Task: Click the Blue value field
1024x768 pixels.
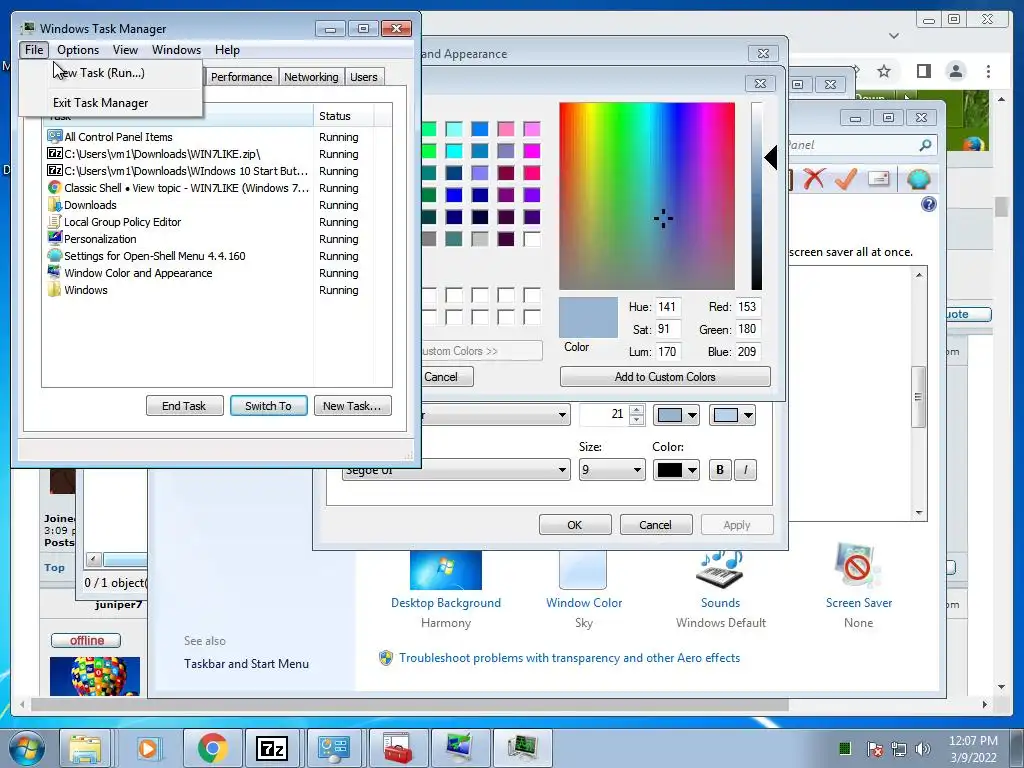Action: 747,351
